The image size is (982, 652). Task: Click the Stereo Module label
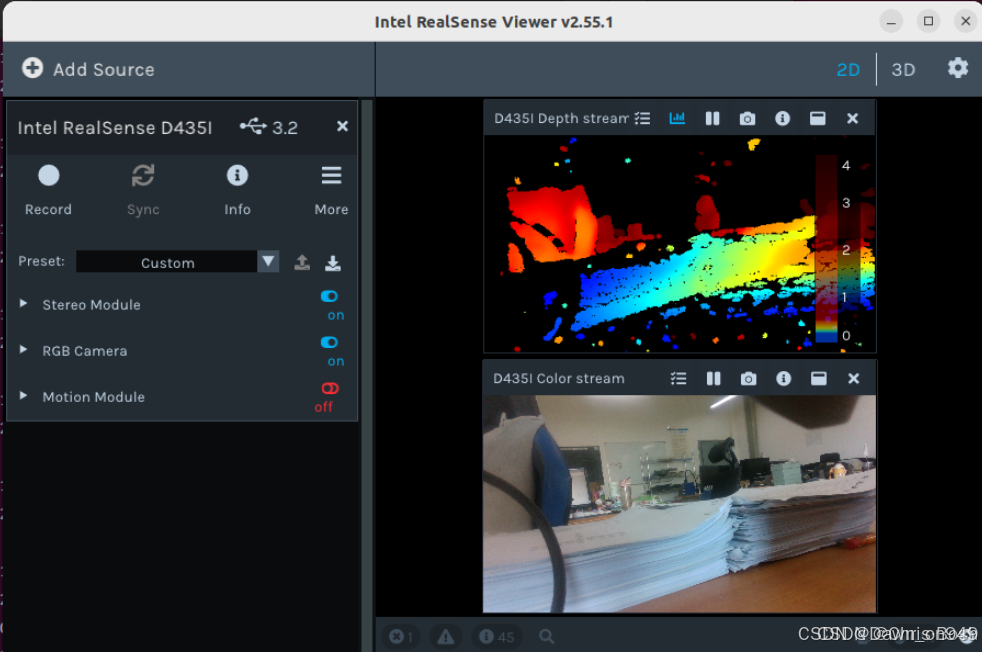(91, 305)
